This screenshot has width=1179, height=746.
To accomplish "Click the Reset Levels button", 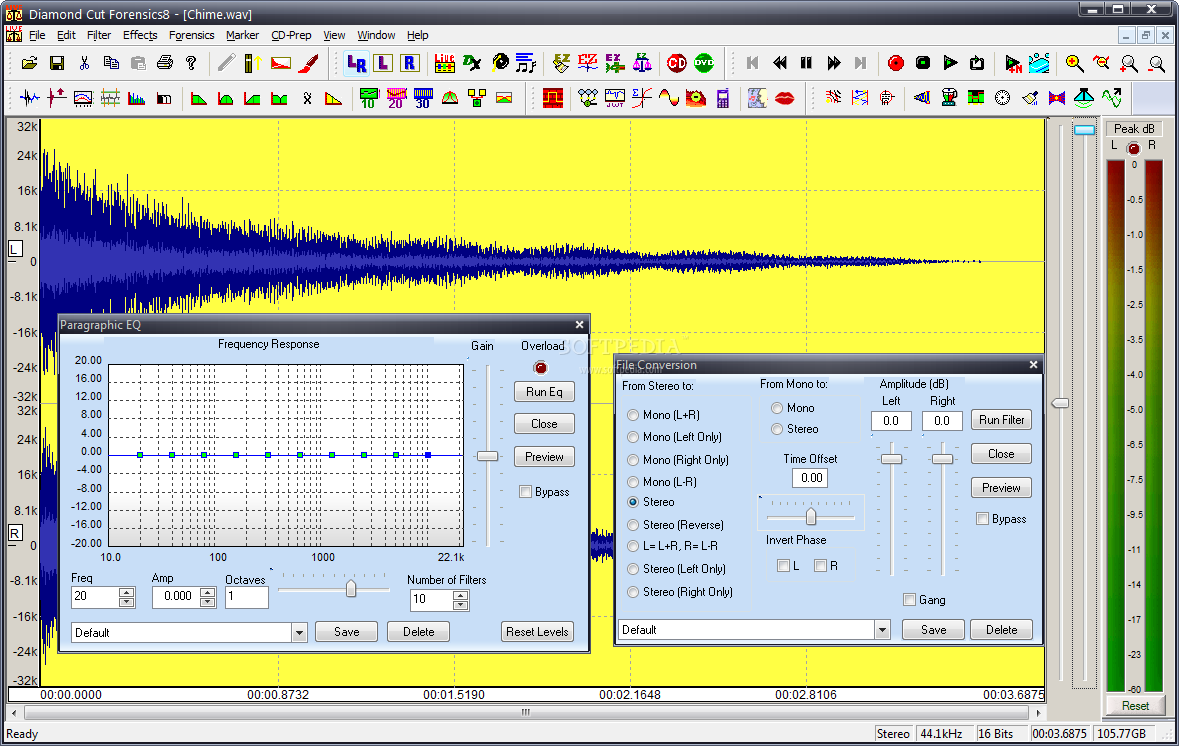I will [537, 632].
